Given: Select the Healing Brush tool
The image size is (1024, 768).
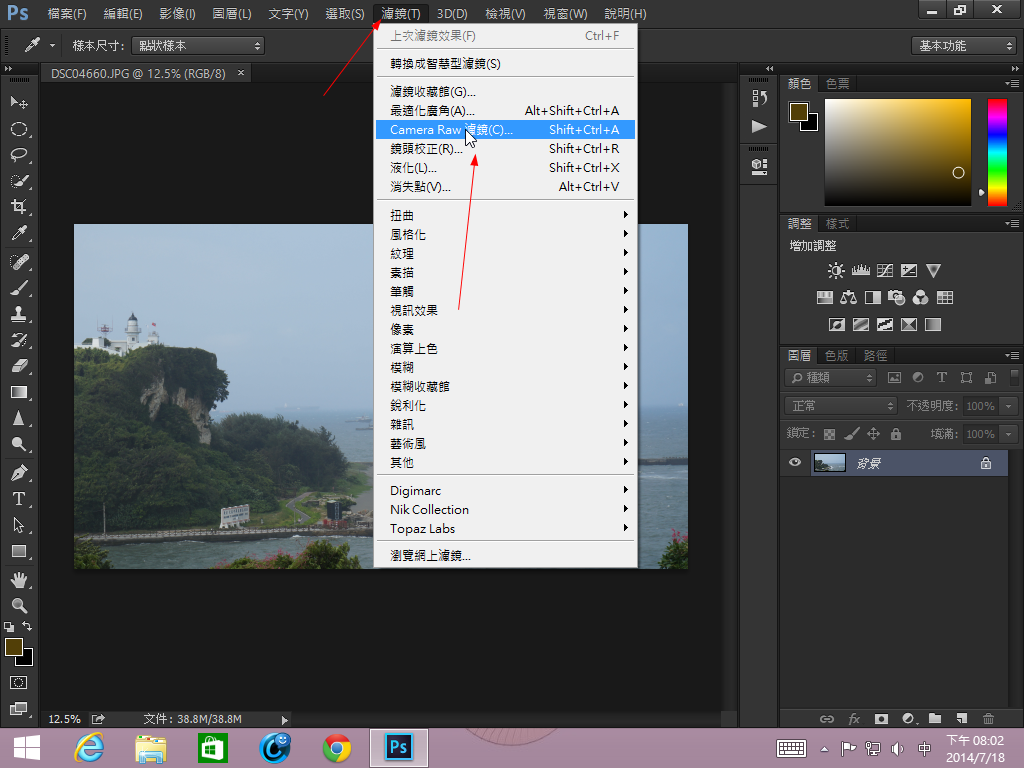Looking at the screenshot, I should [x=19, y=262].
